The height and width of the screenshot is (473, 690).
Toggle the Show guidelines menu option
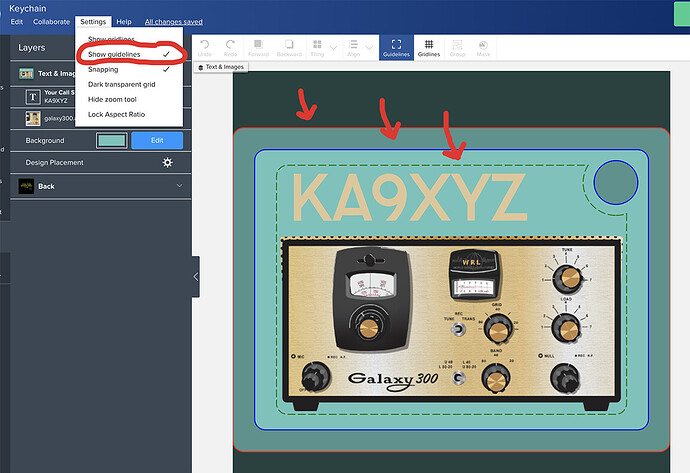tap(129, 54)
